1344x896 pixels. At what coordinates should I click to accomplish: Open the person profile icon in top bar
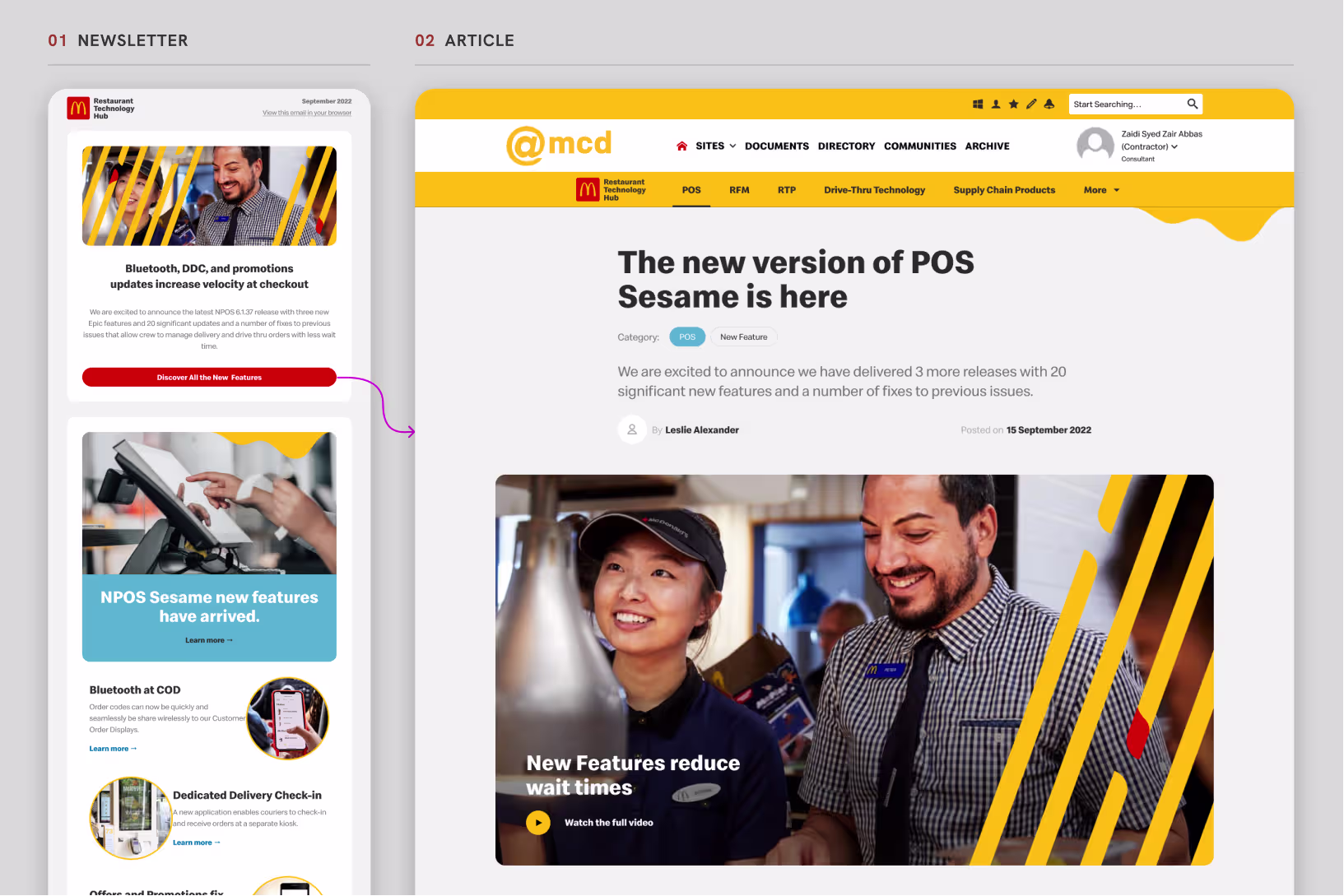pos(996,104)
